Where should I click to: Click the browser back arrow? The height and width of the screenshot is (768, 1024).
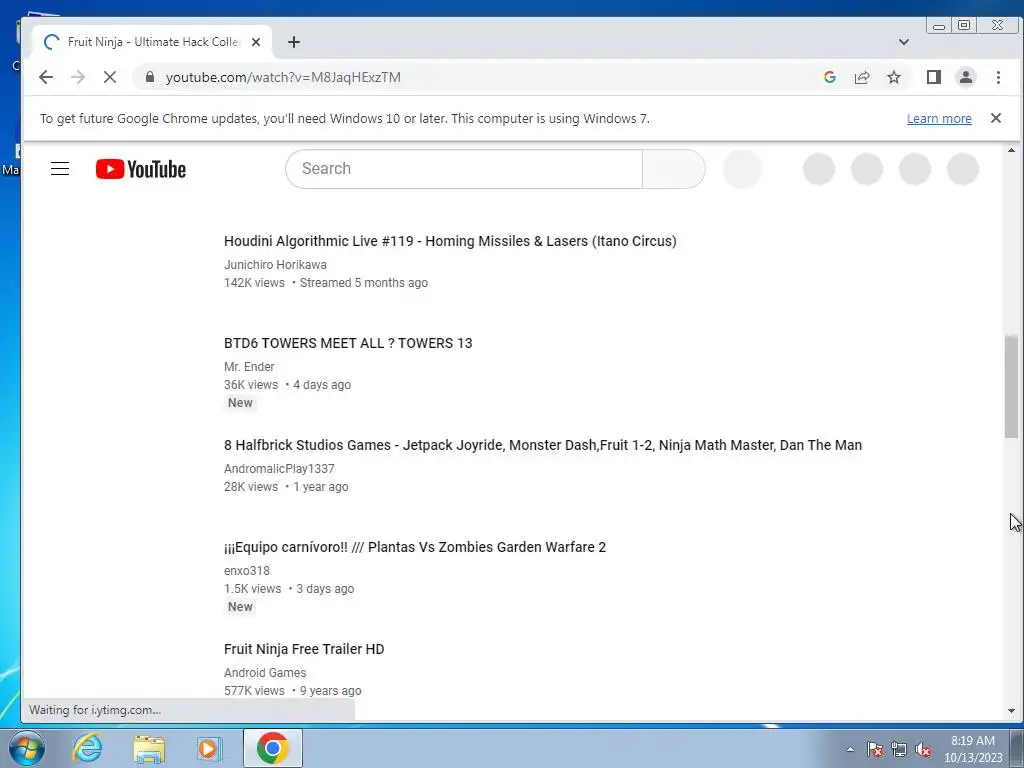click(x=46, y=77)
